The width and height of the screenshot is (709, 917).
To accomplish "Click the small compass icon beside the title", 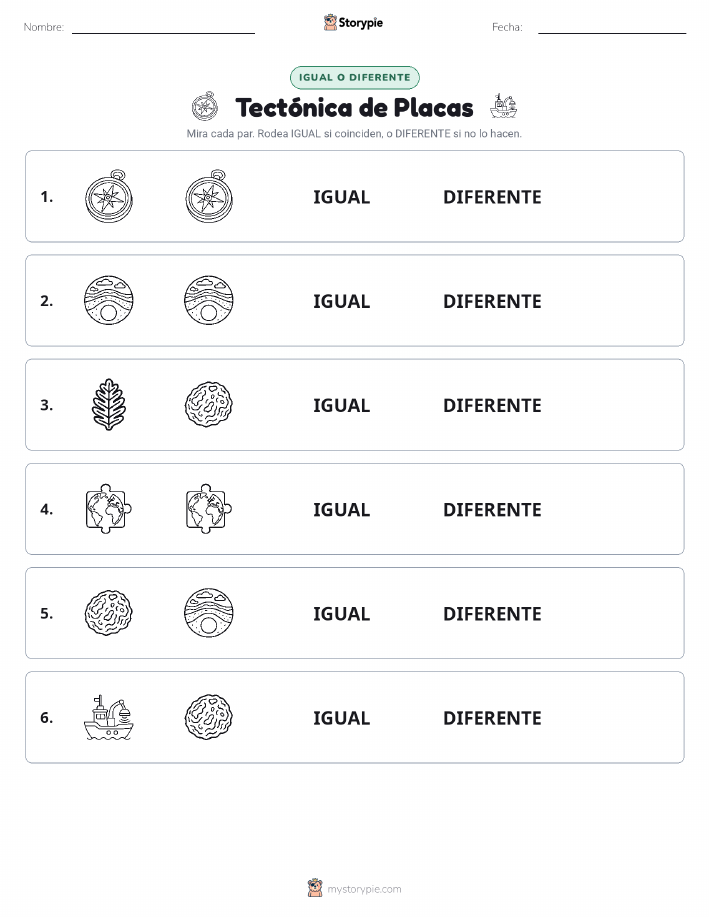I will (205, 106).
